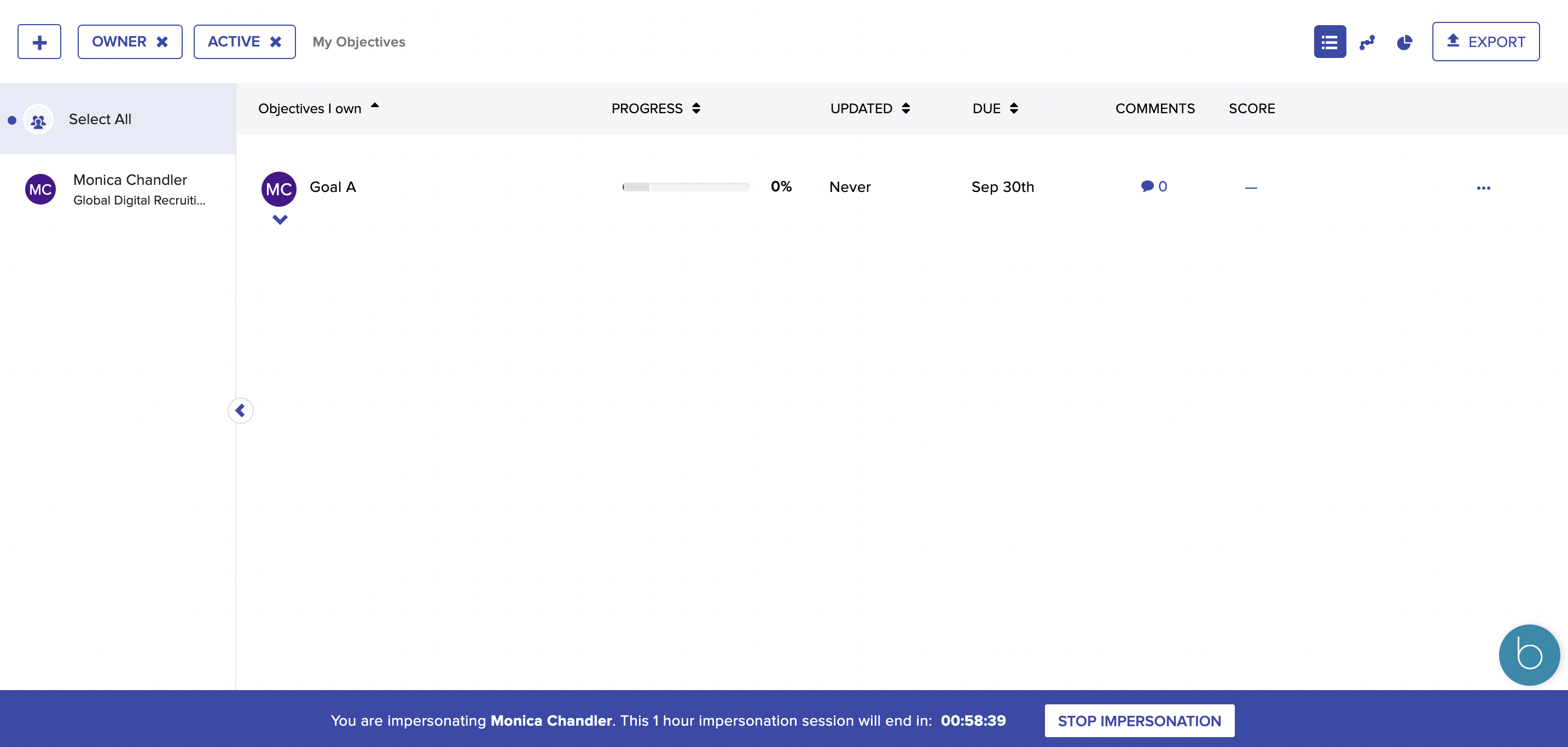Click the Never updated value
This screenshot has height=747, width=1568.
850,187
